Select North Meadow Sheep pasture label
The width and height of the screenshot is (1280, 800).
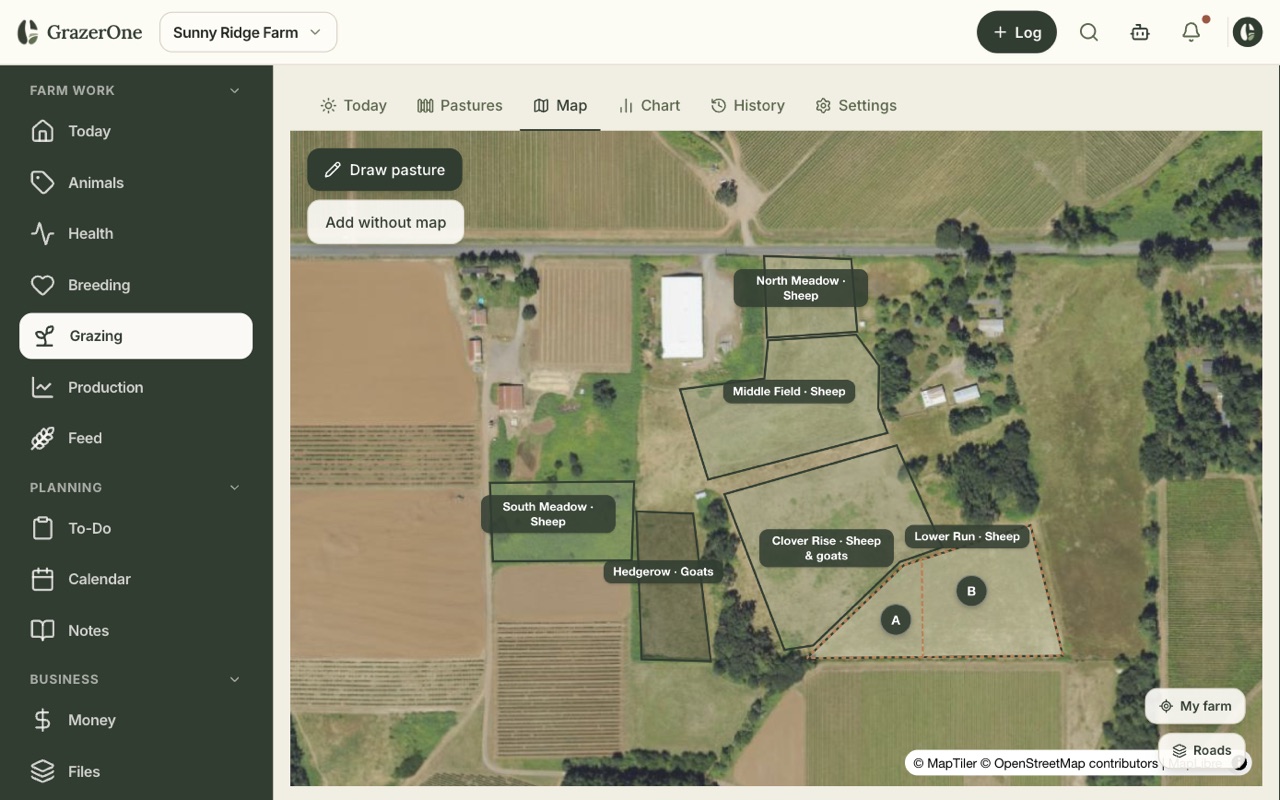click(x=800, y=288)
